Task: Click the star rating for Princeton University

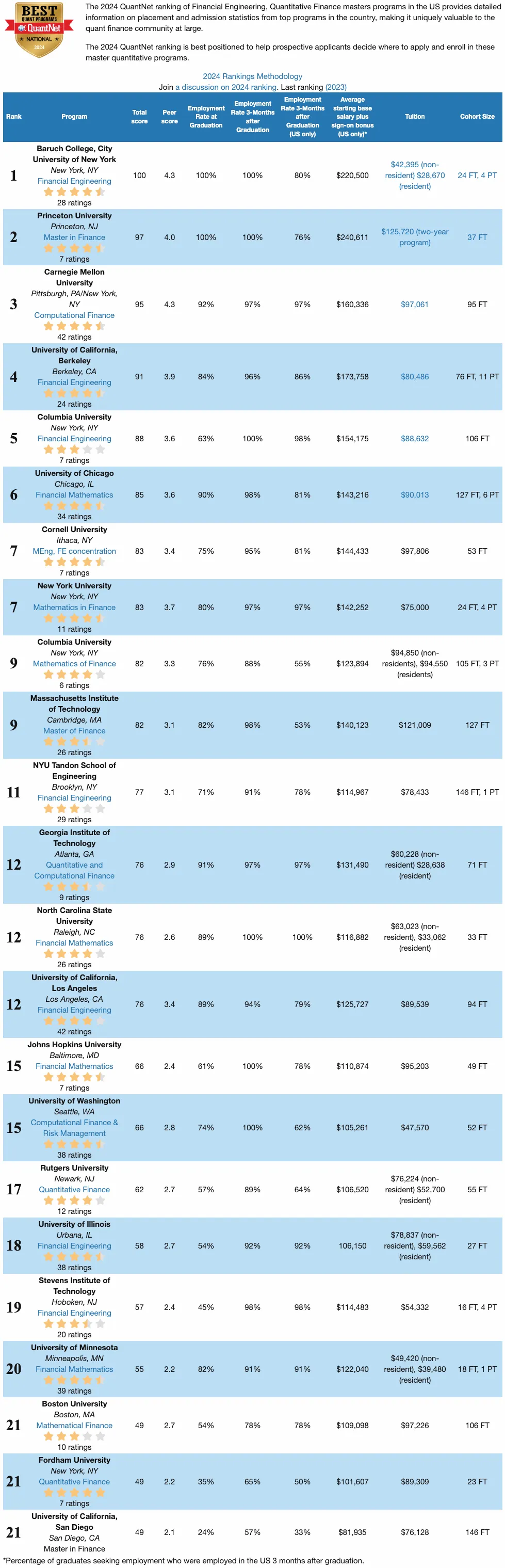Action: (x=74, y=248)
